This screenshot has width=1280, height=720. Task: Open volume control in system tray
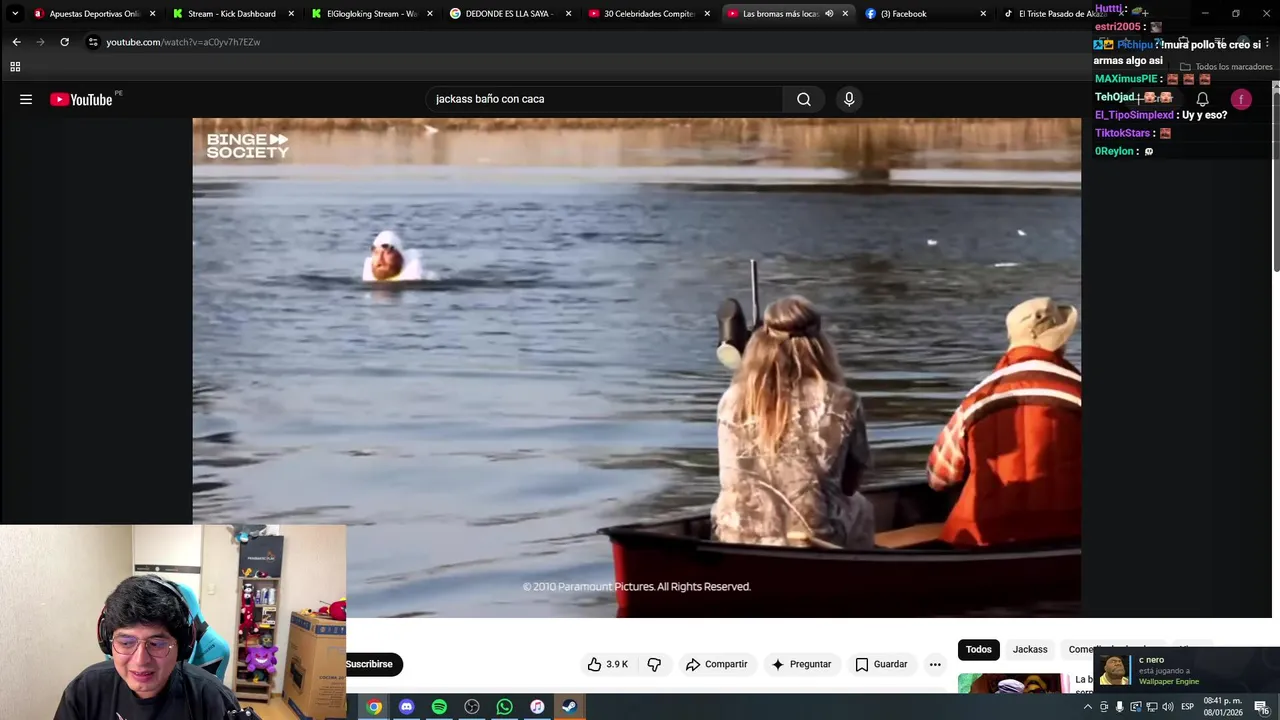click(1167, 707)
